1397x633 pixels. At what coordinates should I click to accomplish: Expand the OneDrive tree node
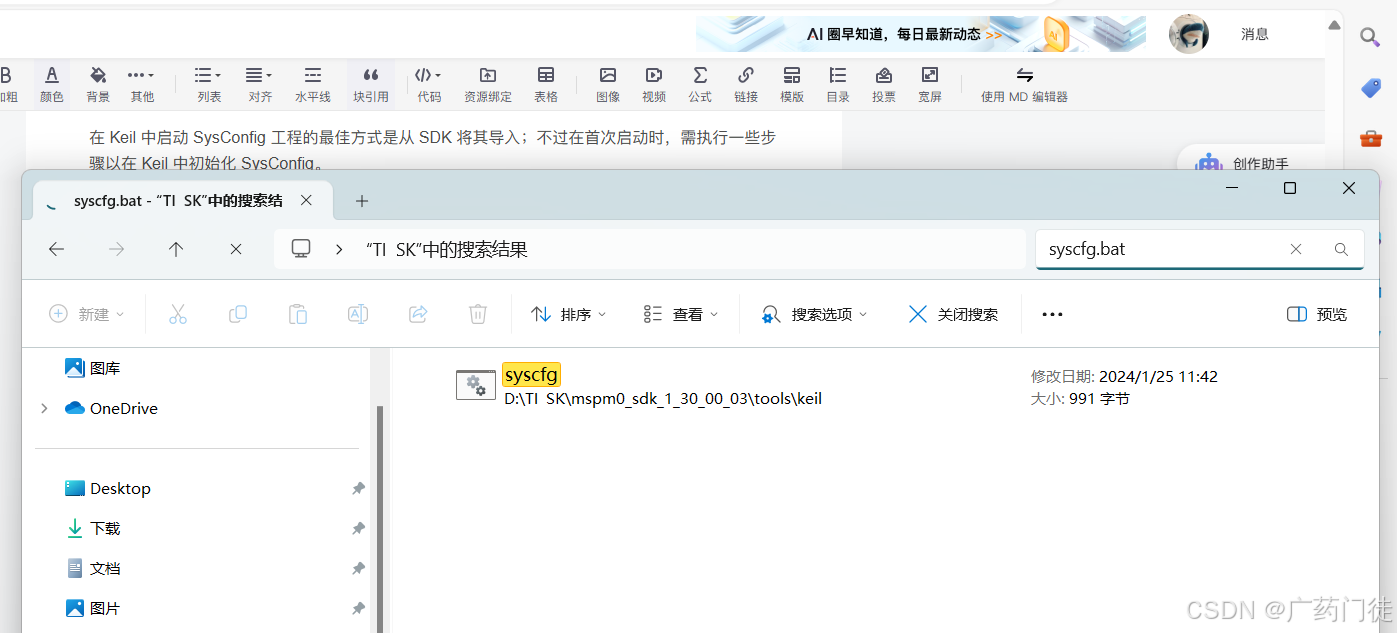coord(44,408)
